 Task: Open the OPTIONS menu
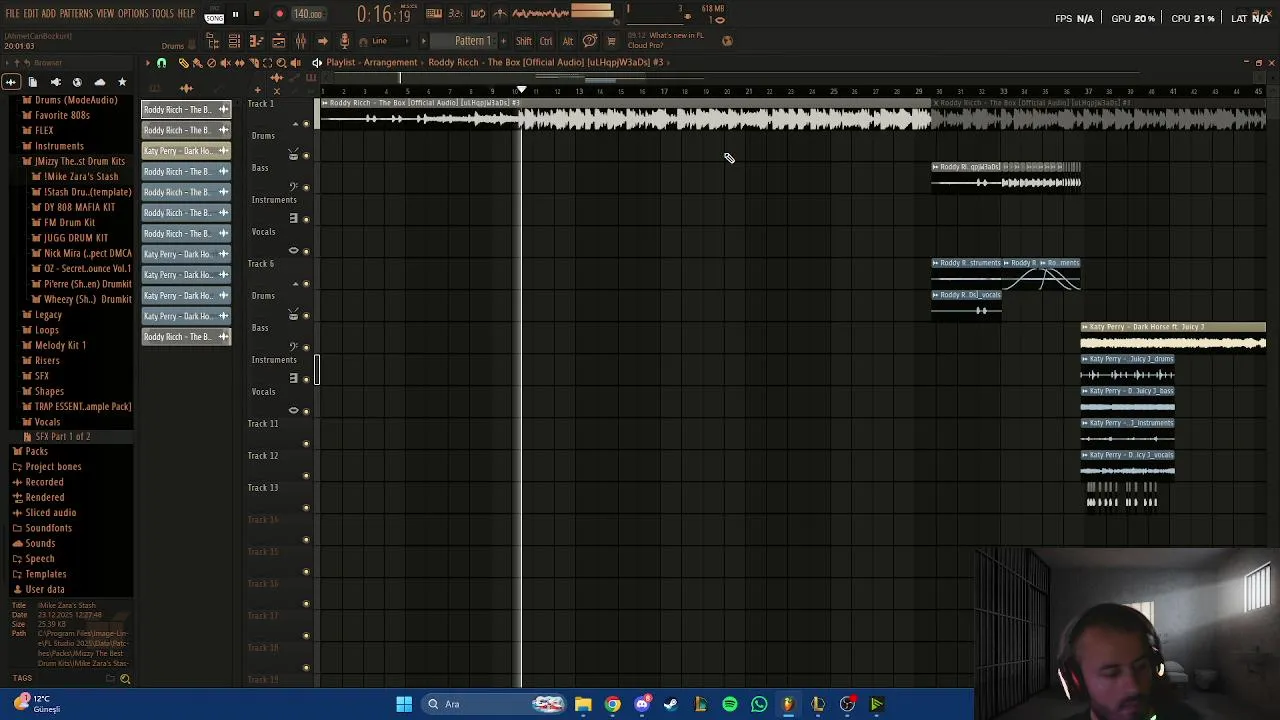(133, 14)
